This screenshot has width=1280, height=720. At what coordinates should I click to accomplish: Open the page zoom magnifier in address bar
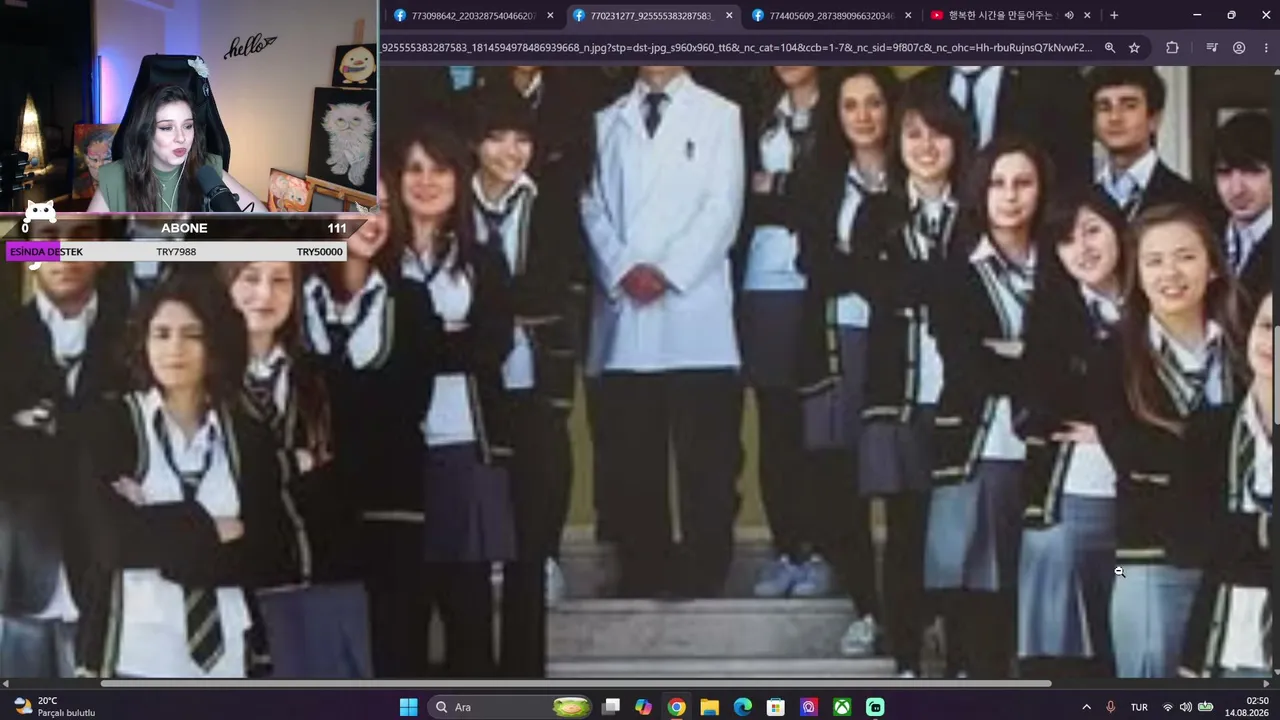pyautogui.click(x=1110, y=47)
